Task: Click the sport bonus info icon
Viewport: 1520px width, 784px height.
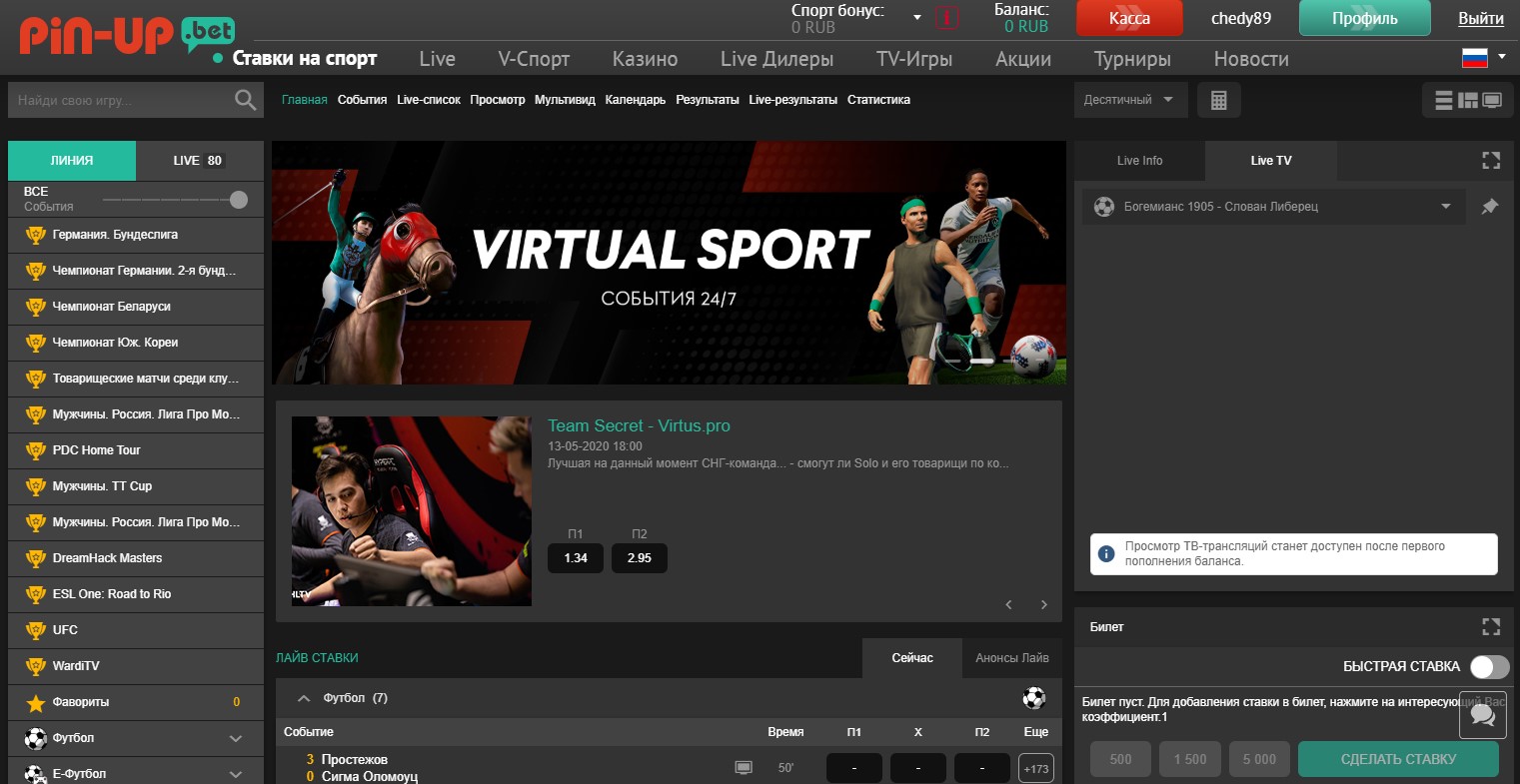Action: (x=947, y=18)
